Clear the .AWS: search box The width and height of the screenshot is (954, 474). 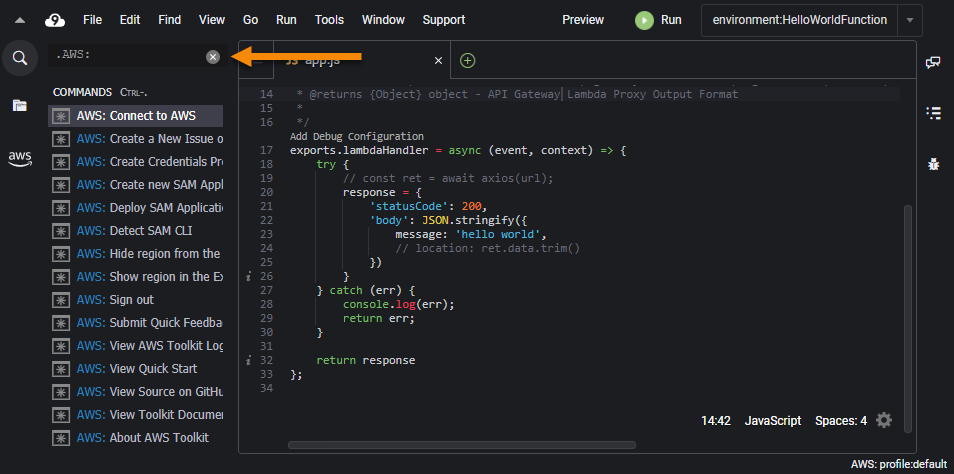[x=212, y=57]
